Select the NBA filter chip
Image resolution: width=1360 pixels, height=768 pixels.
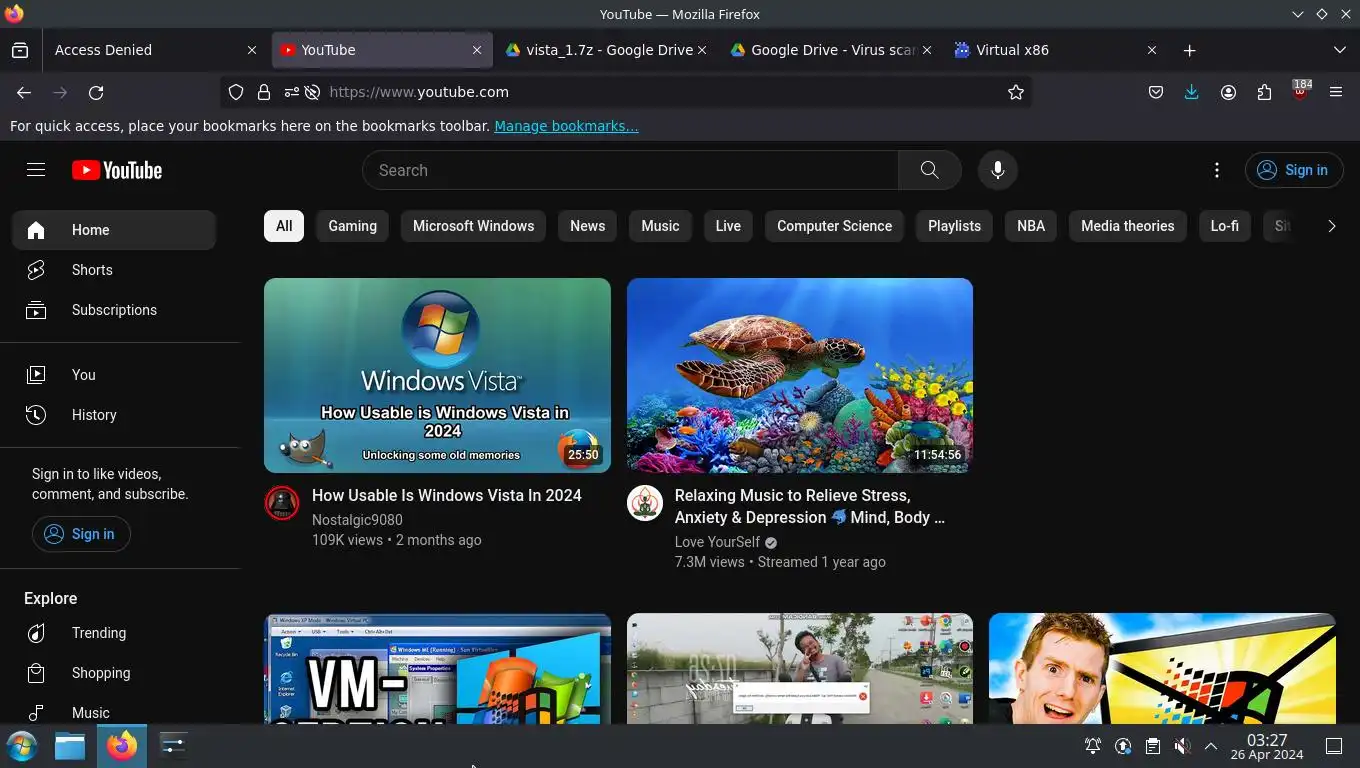point(1031,226)
